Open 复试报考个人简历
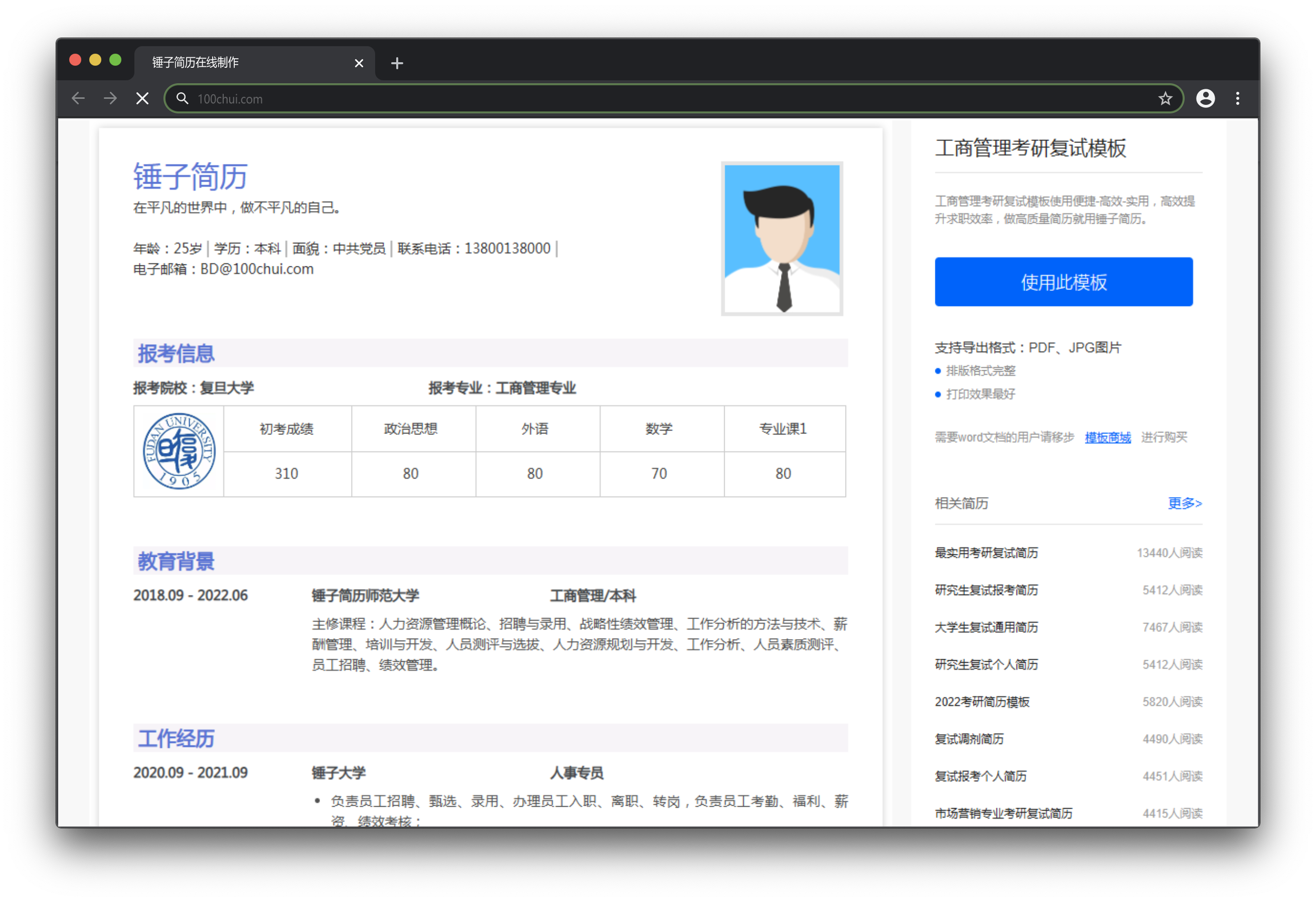Viewport: 1316px width, 902px height. pos(980,776)
